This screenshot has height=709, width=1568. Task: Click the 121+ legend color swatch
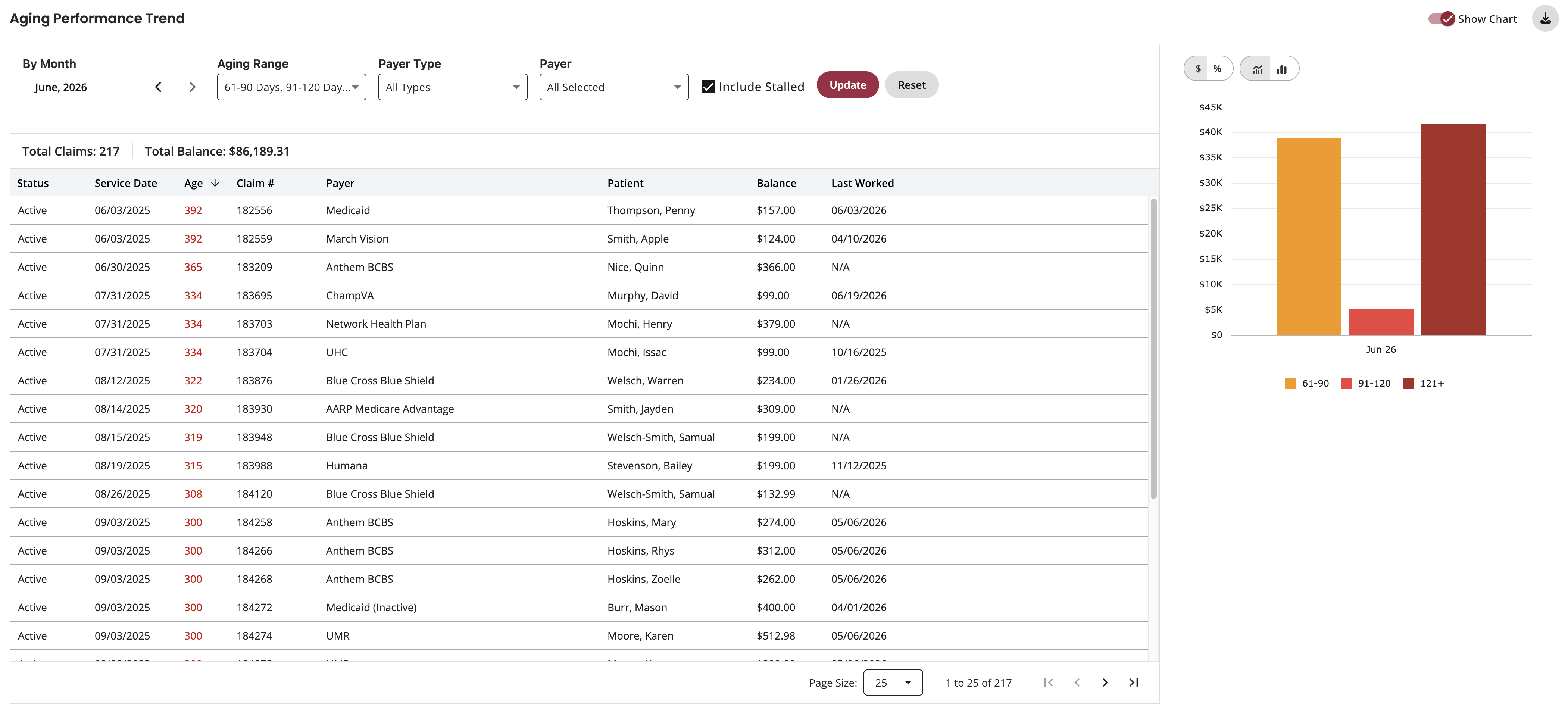click(x=1408, y=383)
